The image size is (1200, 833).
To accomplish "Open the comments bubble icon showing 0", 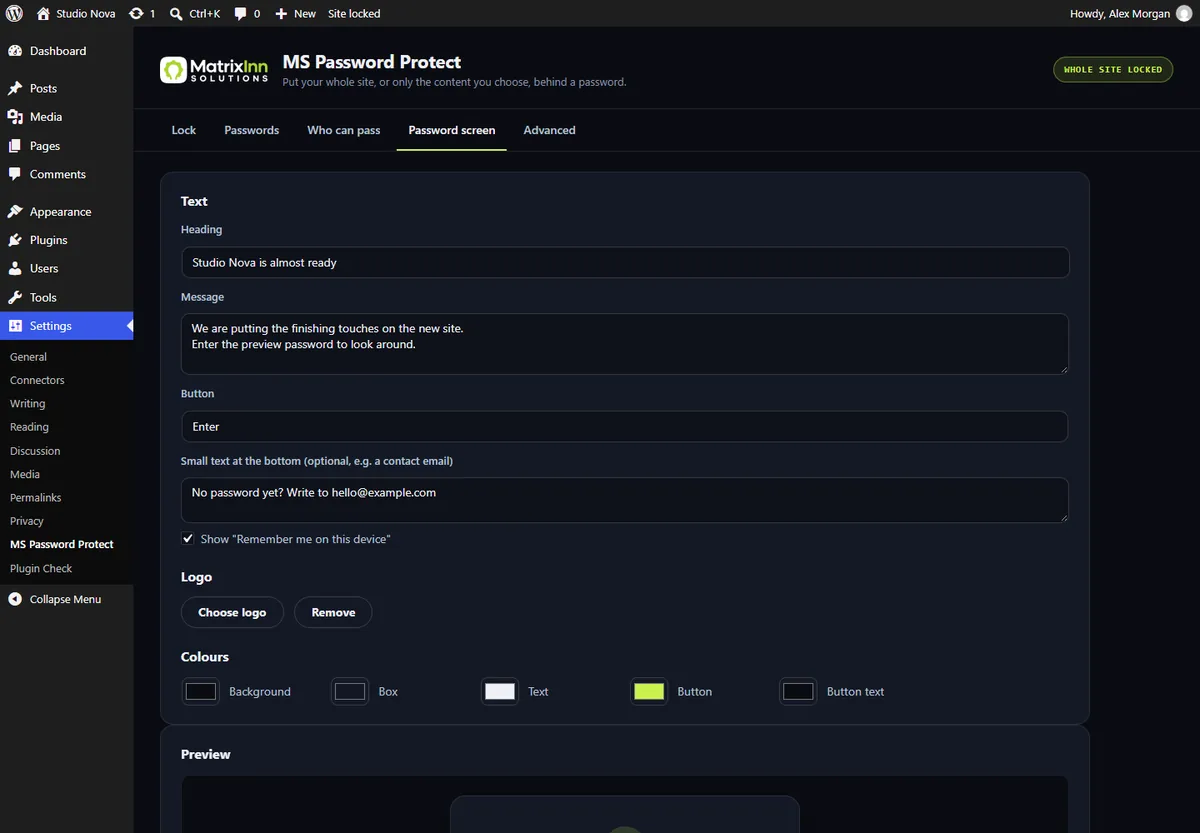I will click(241, 14).
